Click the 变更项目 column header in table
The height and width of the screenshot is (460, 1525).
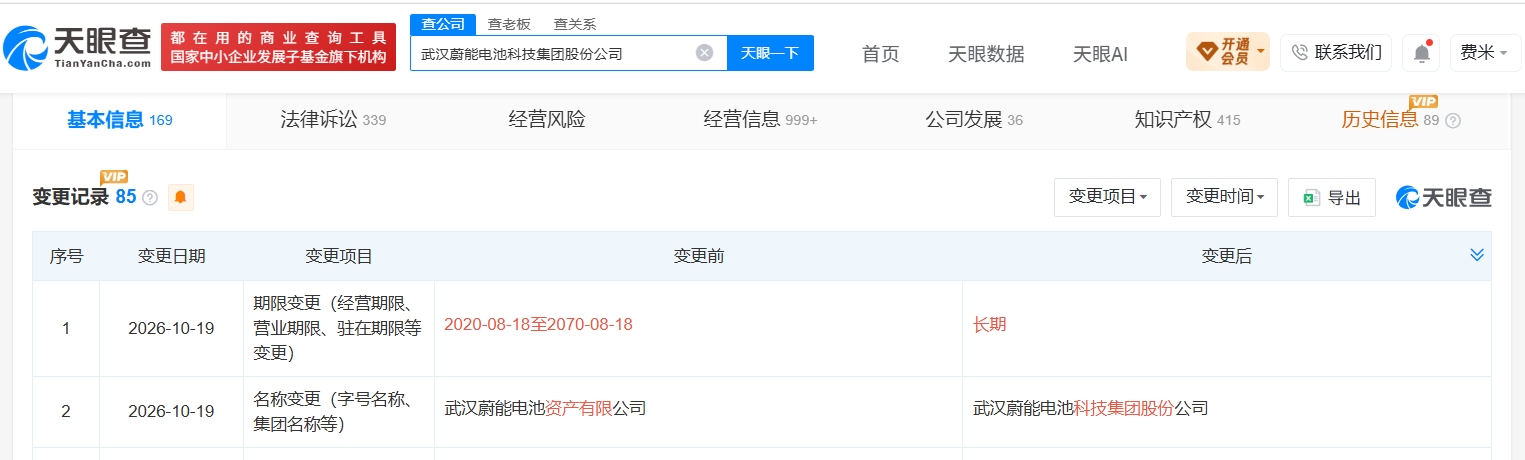pos(339,256)
